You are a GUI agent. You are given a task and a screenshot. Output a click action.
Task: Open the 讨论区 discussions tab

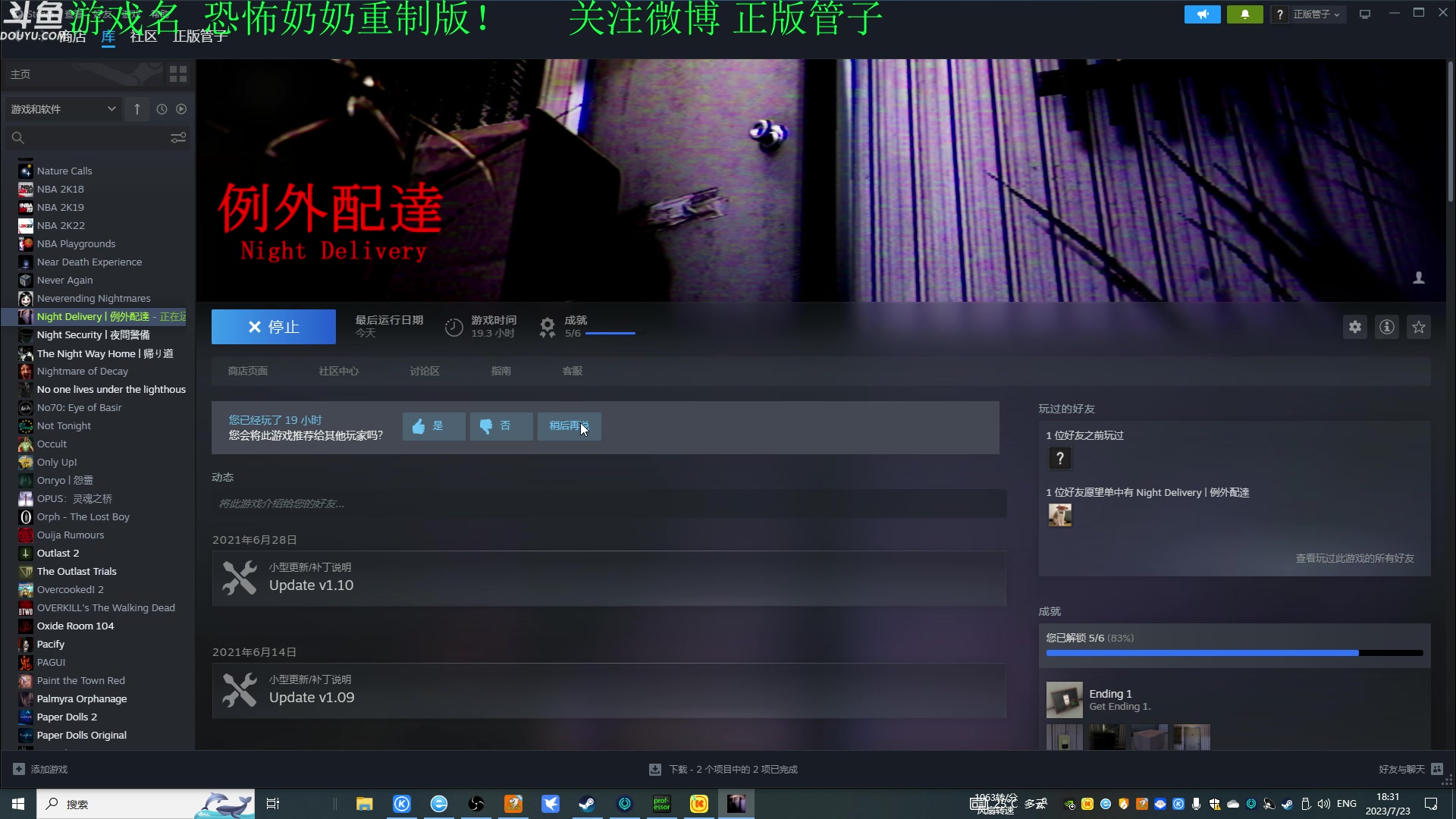click(x=425, y=371)
